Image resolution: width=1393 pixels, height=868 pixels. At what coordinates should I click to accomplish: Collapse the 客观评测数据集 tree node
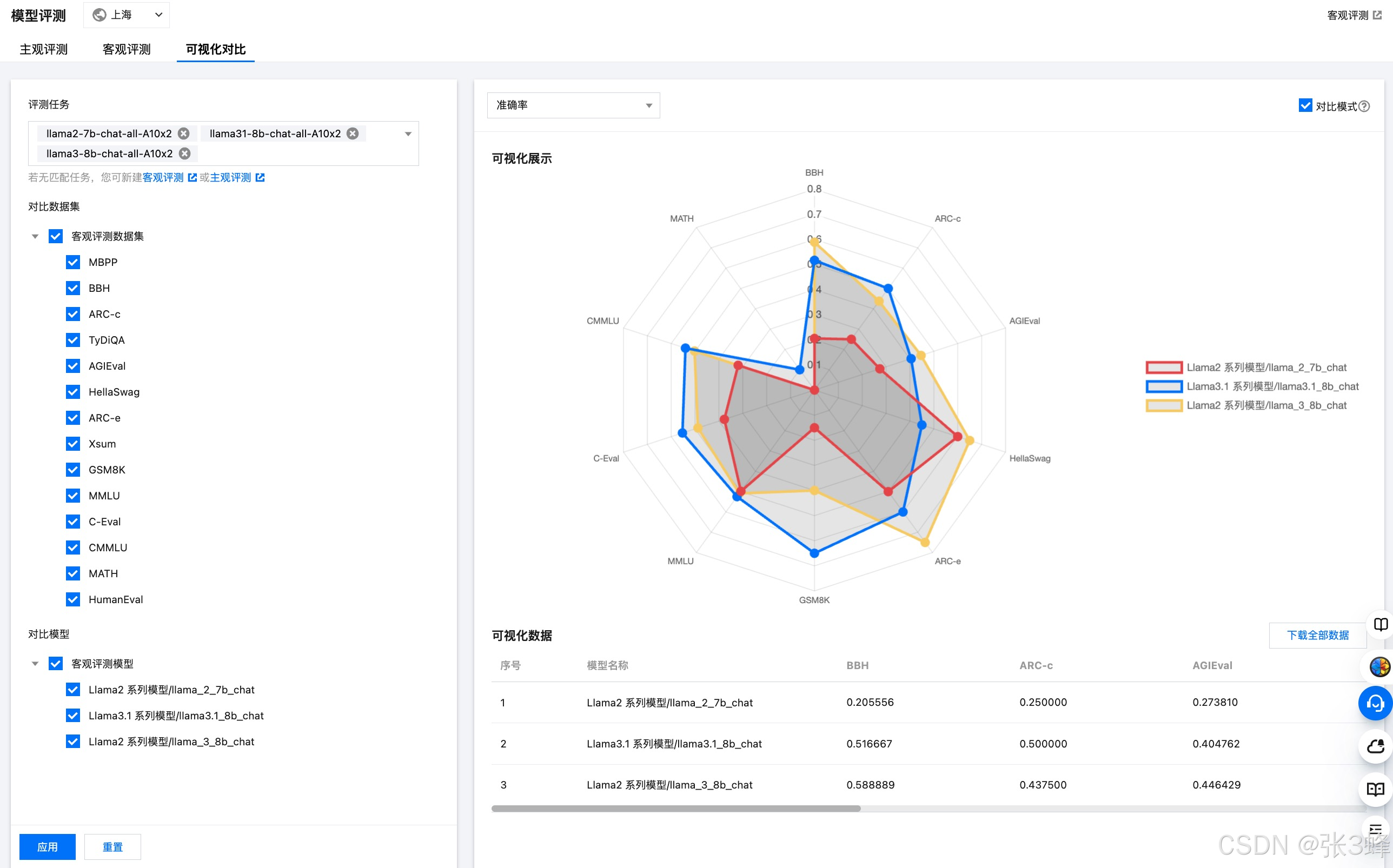tap(35, 237)
